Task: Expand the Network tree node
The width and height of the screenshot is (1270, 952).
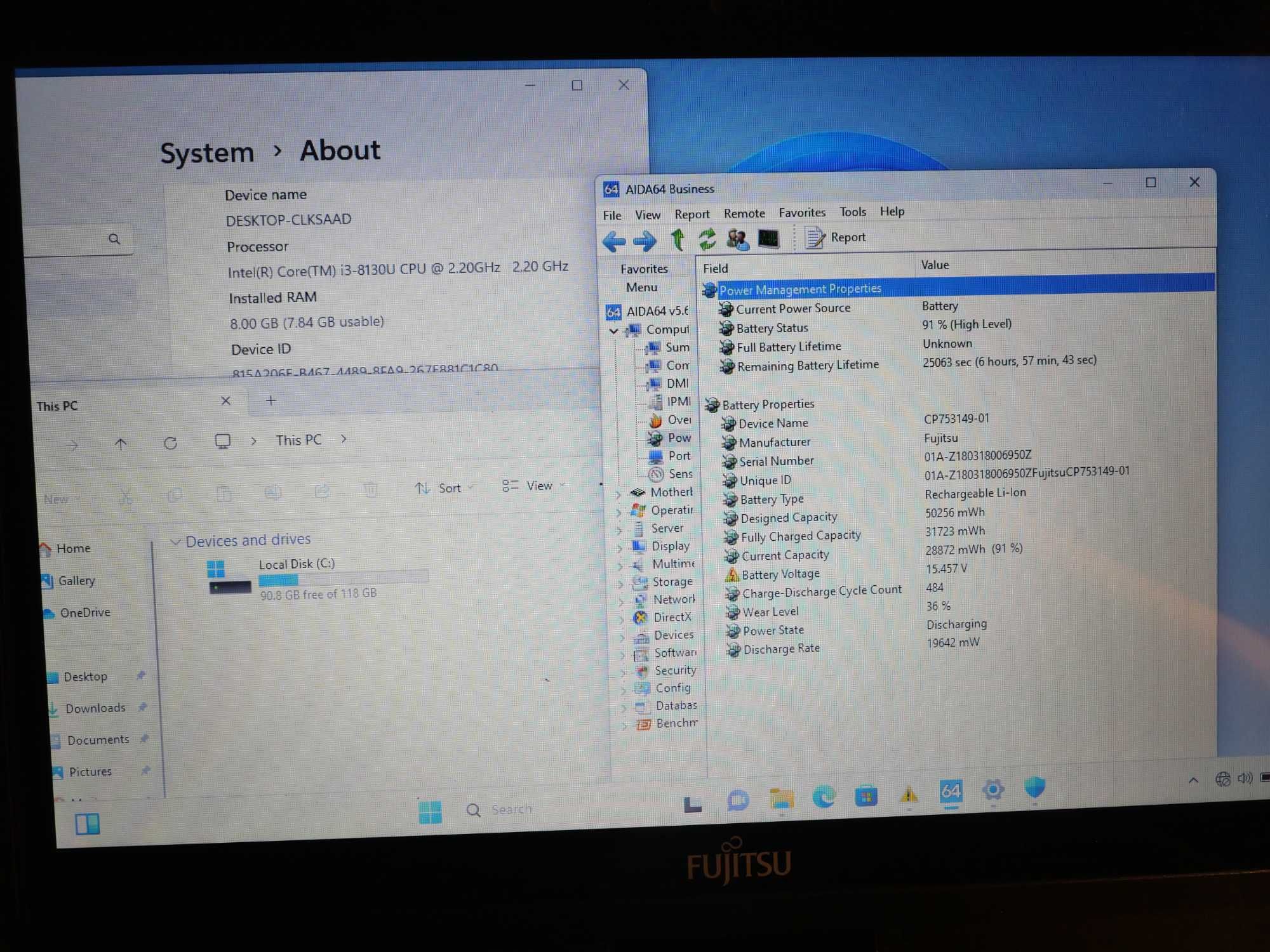Action: point(622,601)
